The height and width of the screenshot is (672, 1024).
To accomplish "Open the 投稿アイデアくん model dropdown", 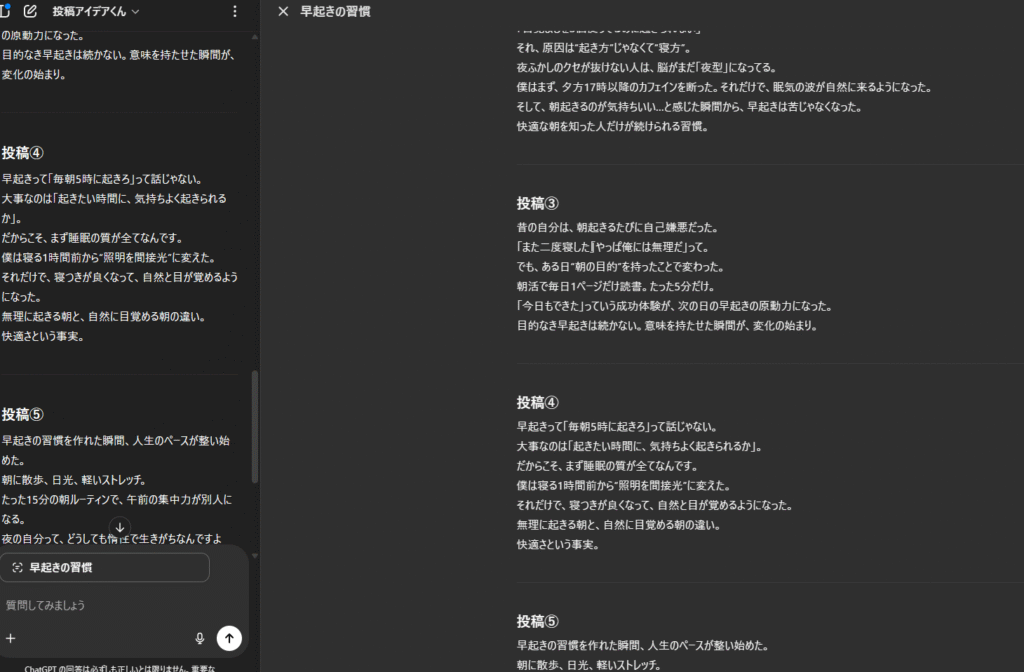I will click(x=95, y=11).
